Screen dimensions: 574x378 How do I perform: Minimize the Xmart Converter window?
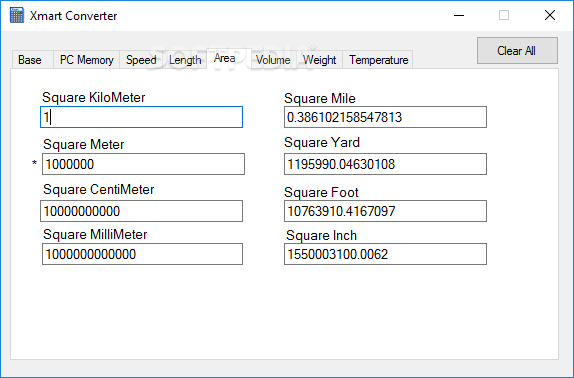[459, 15]
